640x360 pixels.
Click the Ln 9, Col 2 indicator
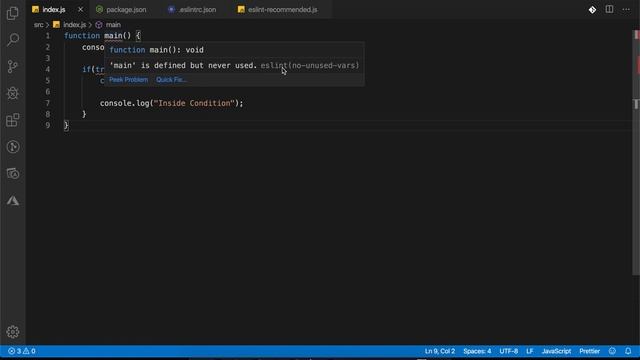pos(440,351)
